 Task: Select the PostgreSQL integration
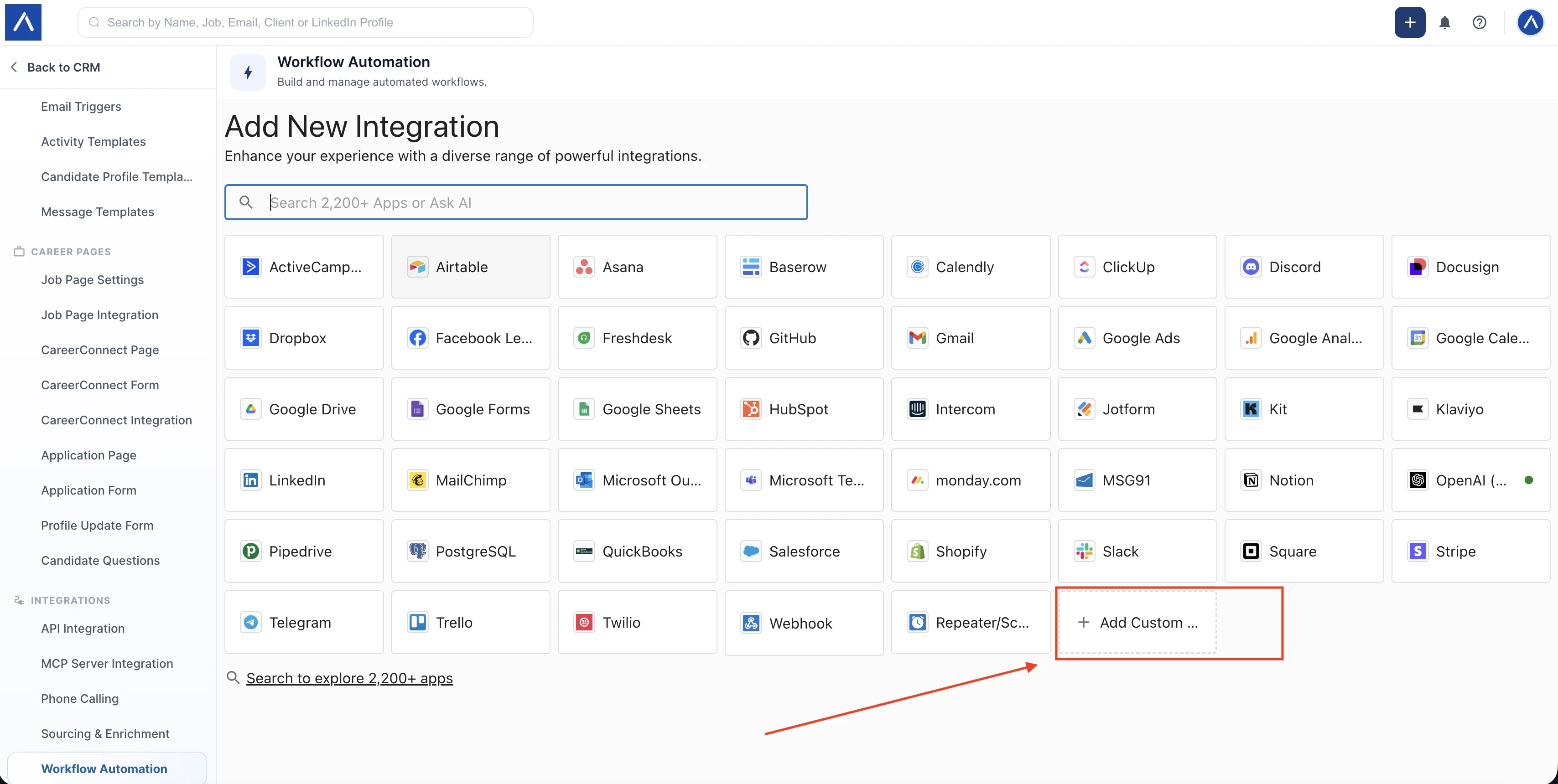click(x=471, y=551)
